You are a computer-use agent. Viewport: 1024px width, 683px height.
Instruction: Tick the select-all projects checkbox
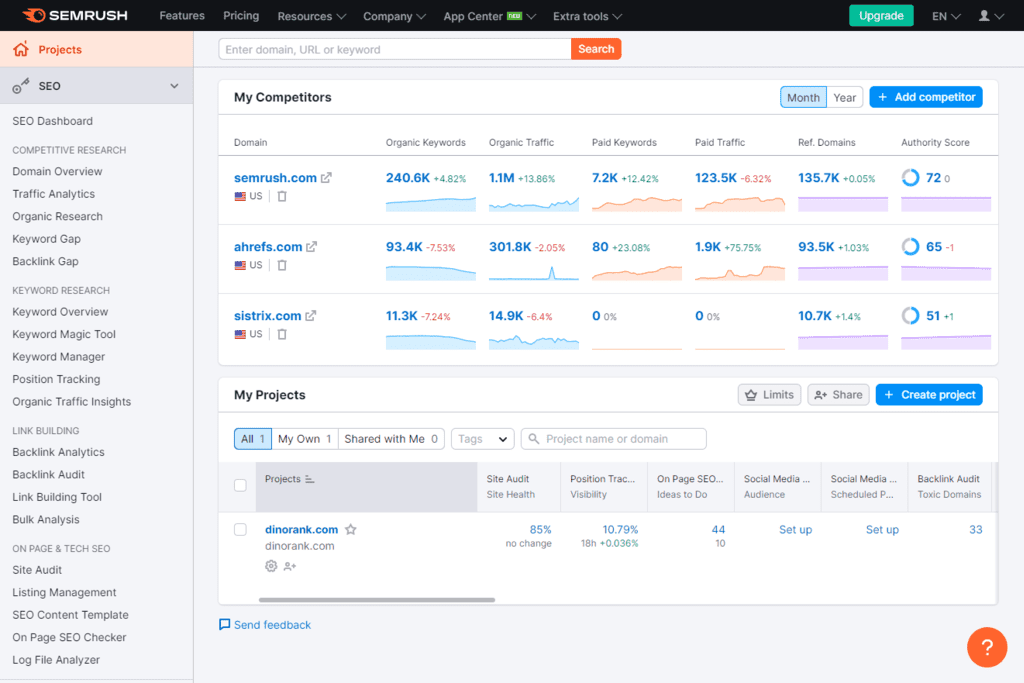240,485
